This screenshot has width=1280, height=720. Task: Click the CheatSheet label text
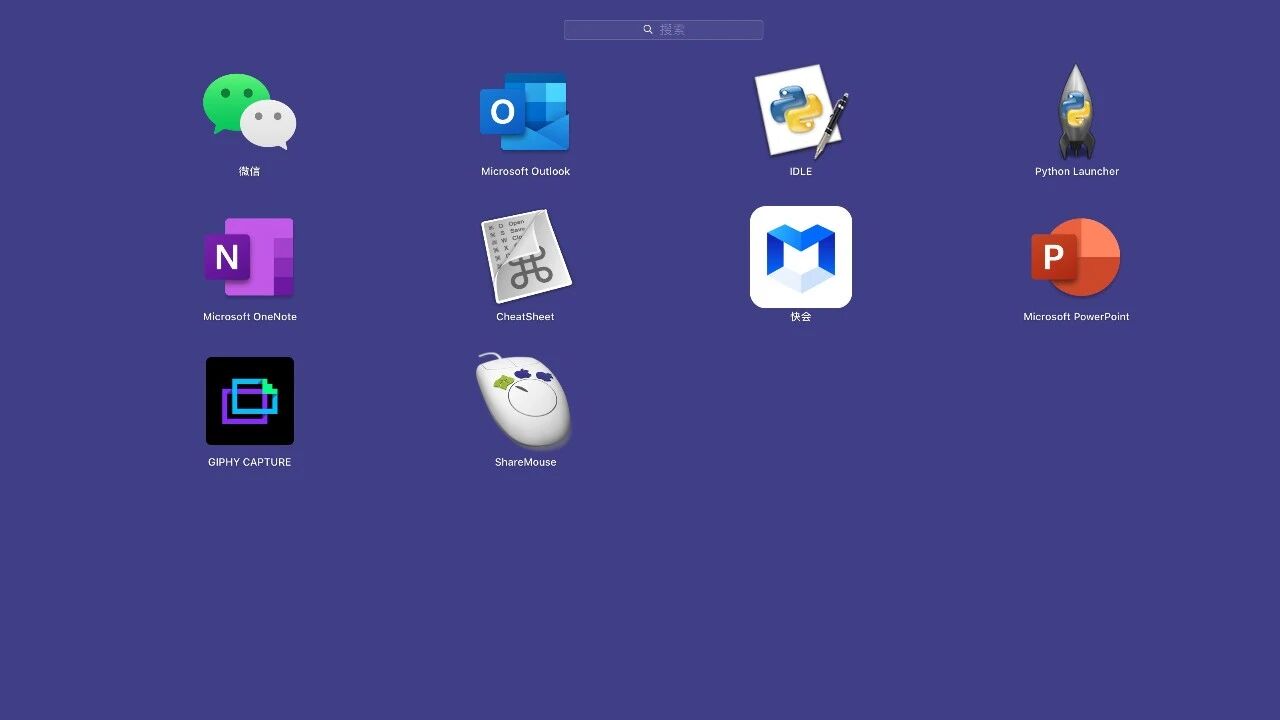pos(525,317)
